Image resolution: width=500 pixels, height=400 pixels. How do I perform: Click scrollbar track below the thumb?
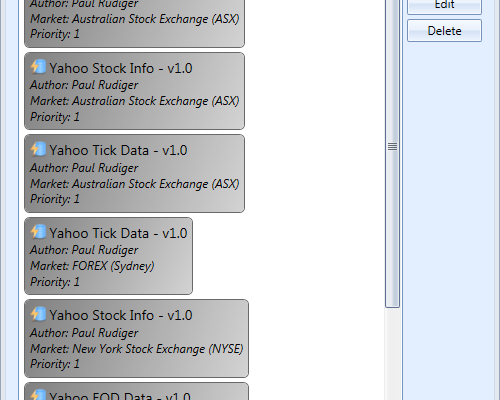click(x=392, y=353)
